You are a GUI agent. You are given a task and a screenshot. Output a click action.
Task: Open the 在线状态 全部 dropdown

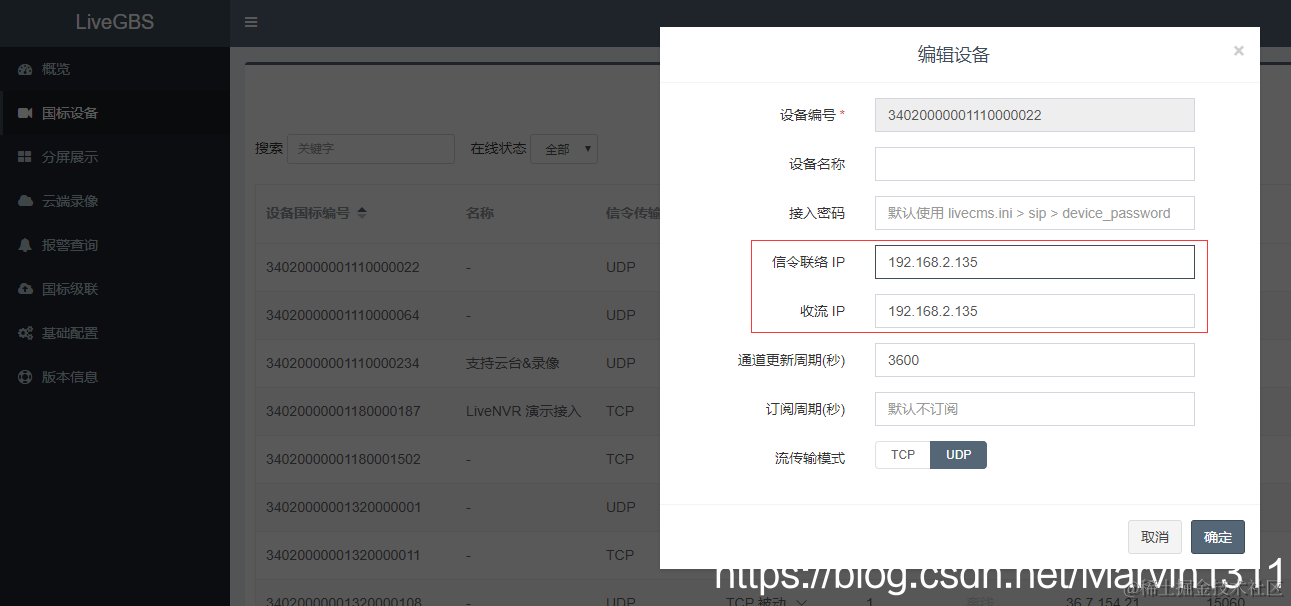[564, 149]
